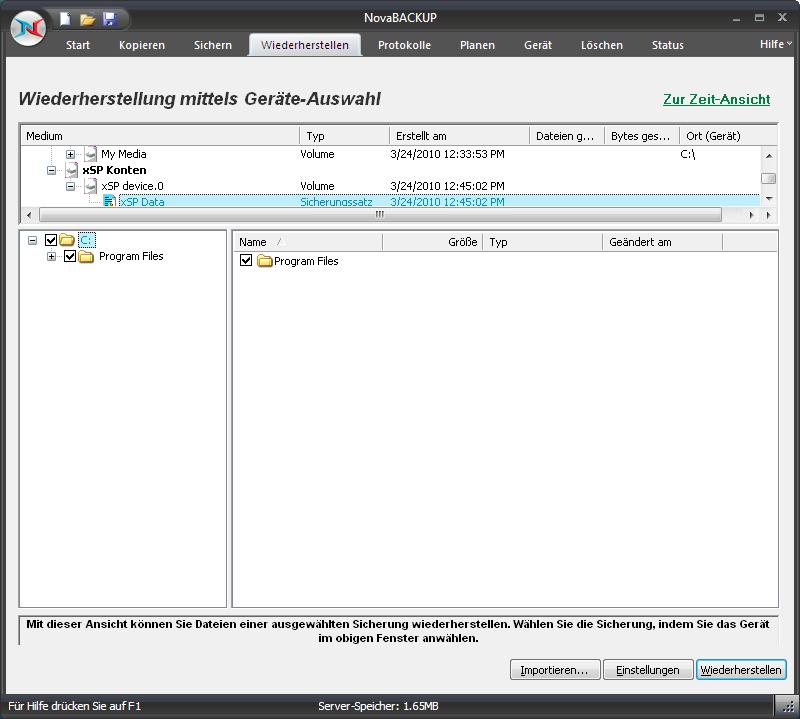This screenshot has width=800, height=719.
Task: Toggle Program Files checkbox in left tree
Action: pyautogui.click(x=70, y=256)
